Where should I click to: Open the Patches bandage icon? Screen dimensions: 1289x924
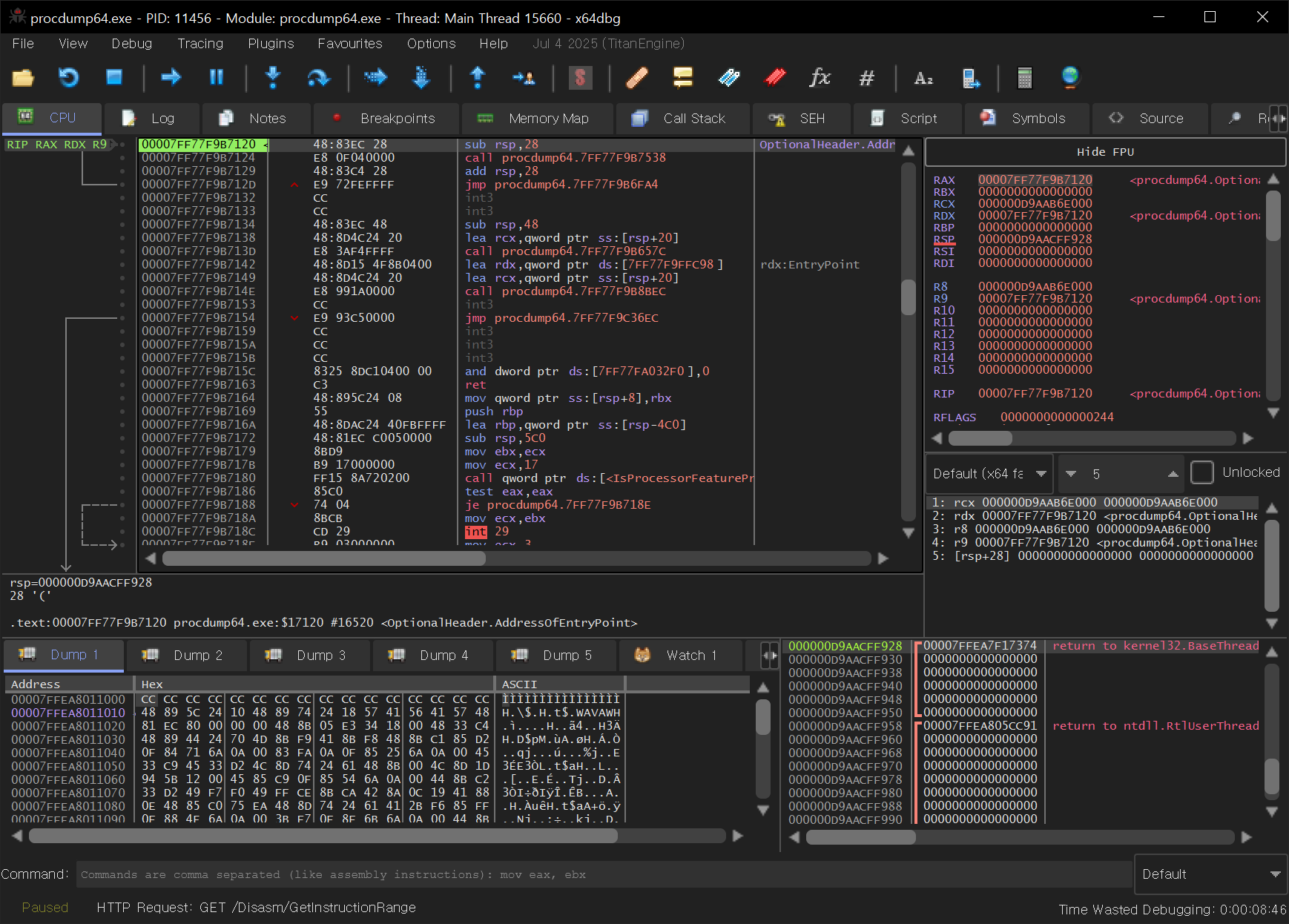[x=637, y=77]
